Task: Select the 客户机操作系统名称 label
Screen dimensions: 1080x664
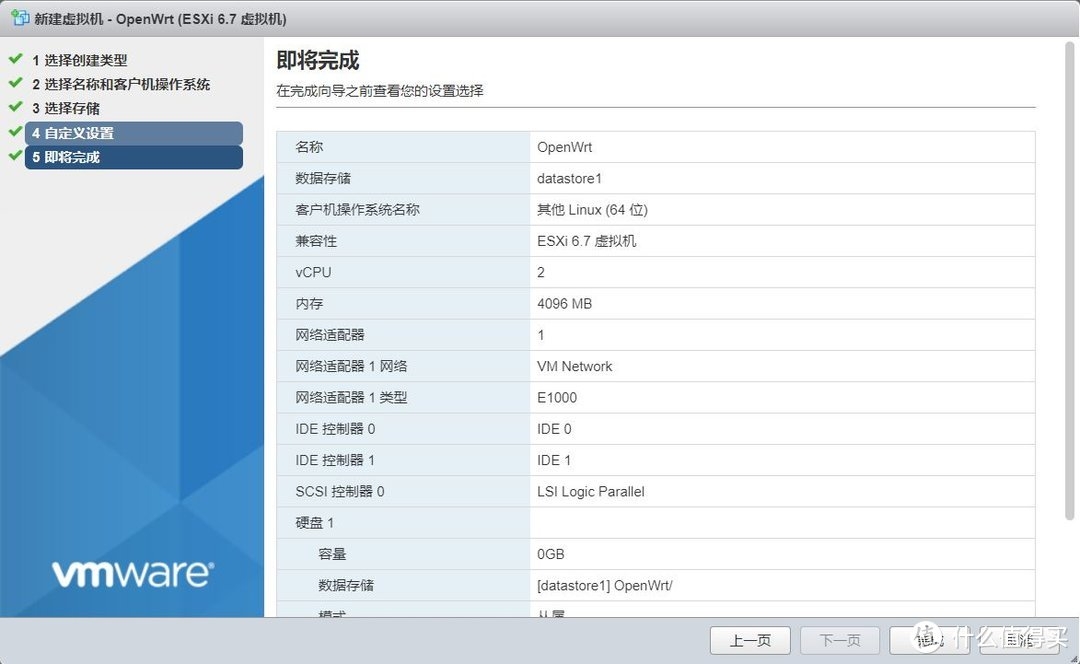Action: pyautogui.click(x=357, y=209)
